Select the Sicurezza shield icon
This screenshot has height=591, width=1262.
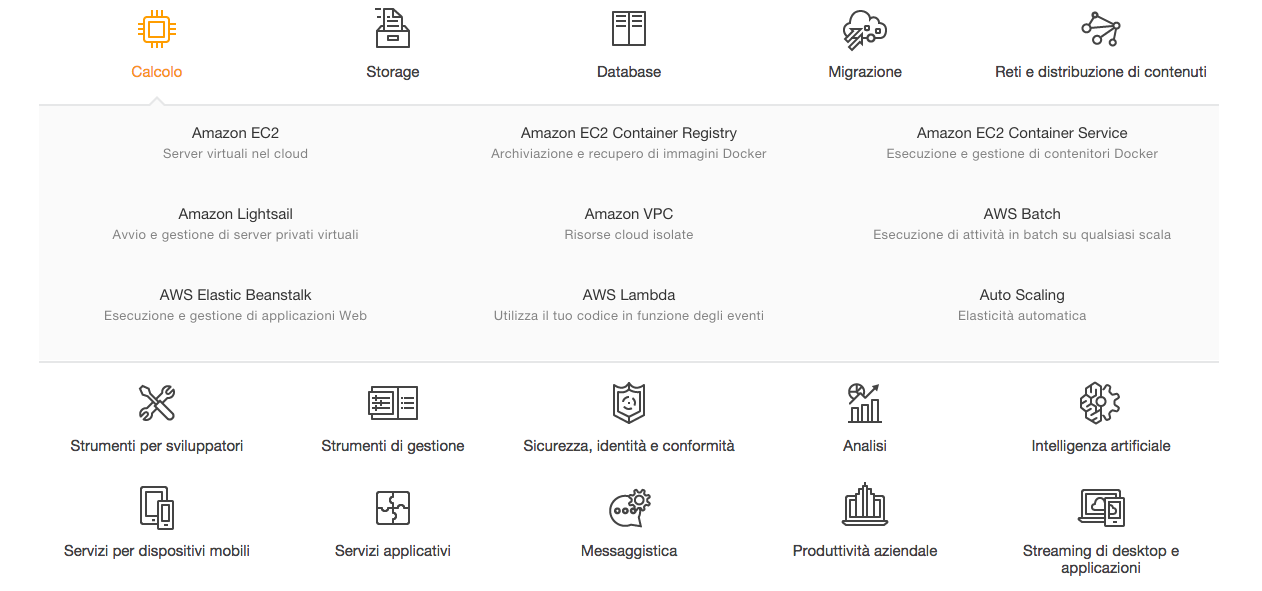click(x=629, y=403)
